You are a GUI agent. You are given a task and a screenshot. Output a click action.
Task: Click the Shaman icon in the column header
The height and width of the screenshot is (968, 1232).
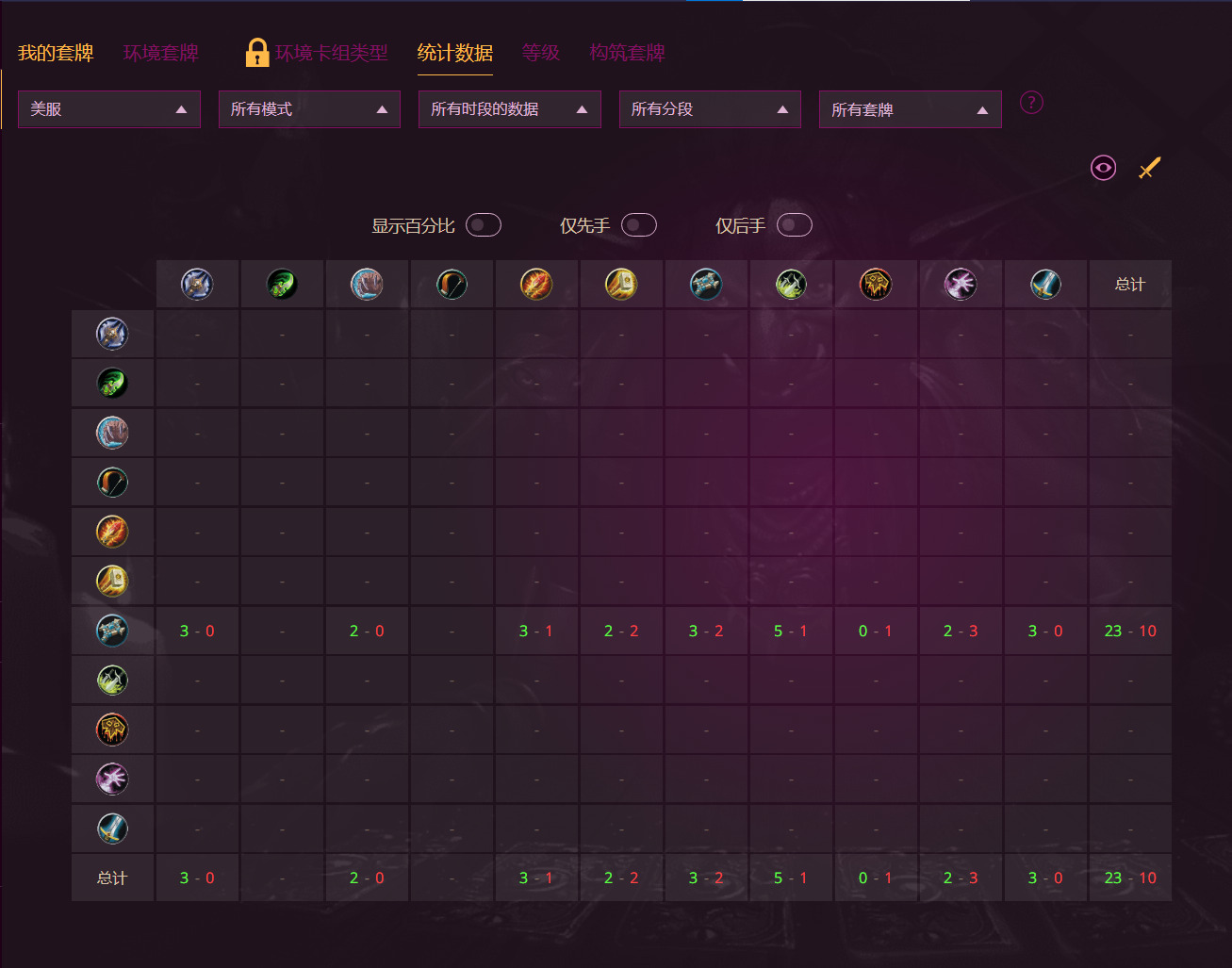[x=876, y=284]
